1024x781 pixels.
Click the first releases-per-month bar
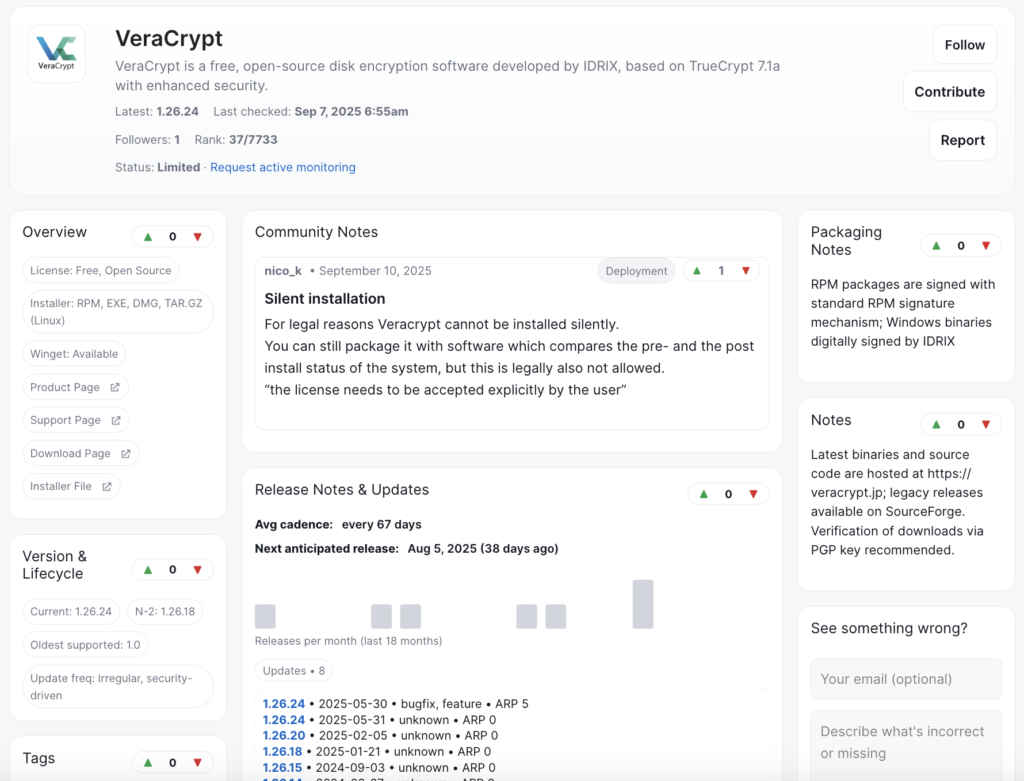coord(265,616)
